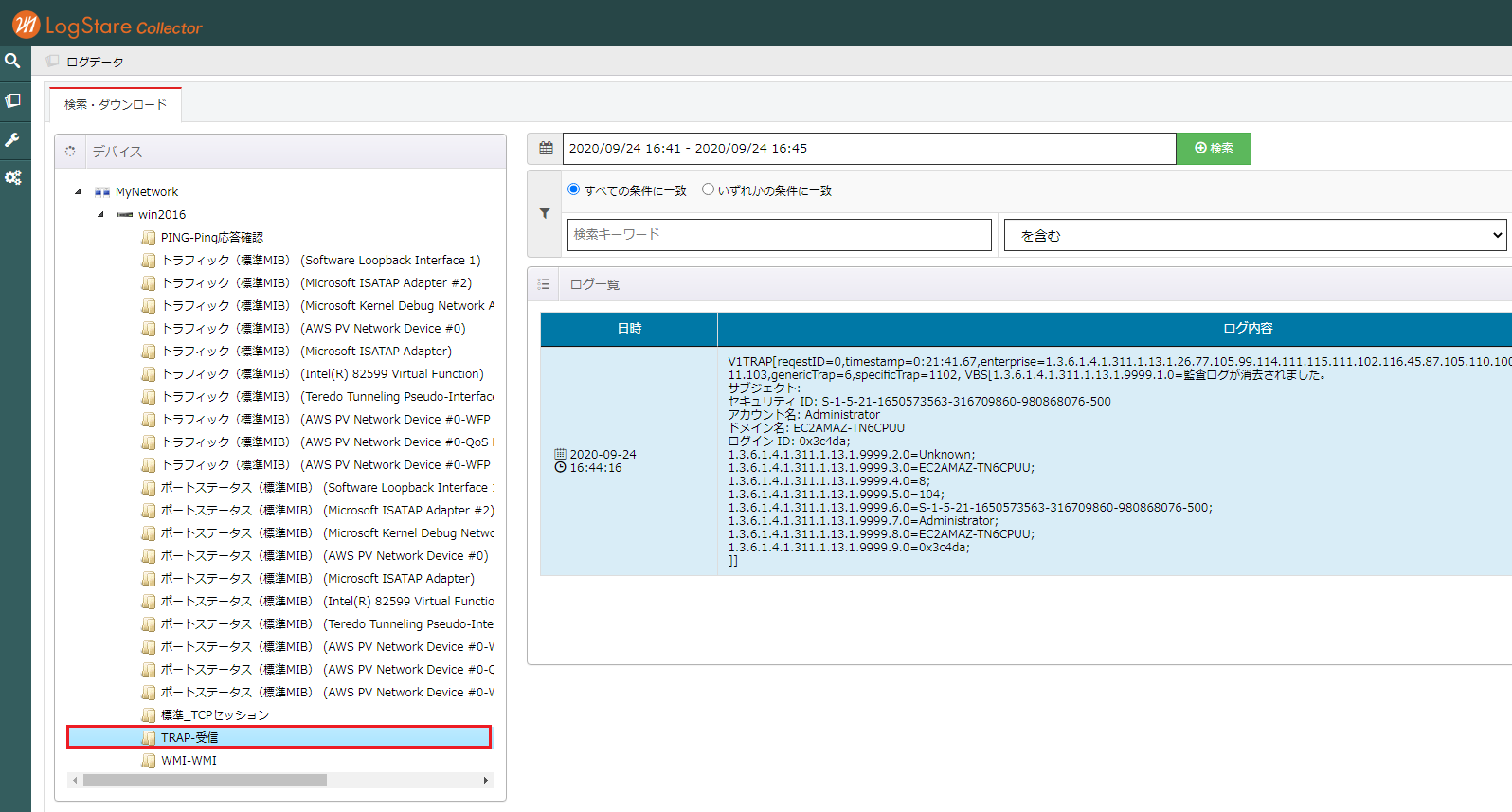Click the ログデータ breadcrumb tag icon
The width and height of the screenshot is (1512, 812).
[x=53, y=61]
